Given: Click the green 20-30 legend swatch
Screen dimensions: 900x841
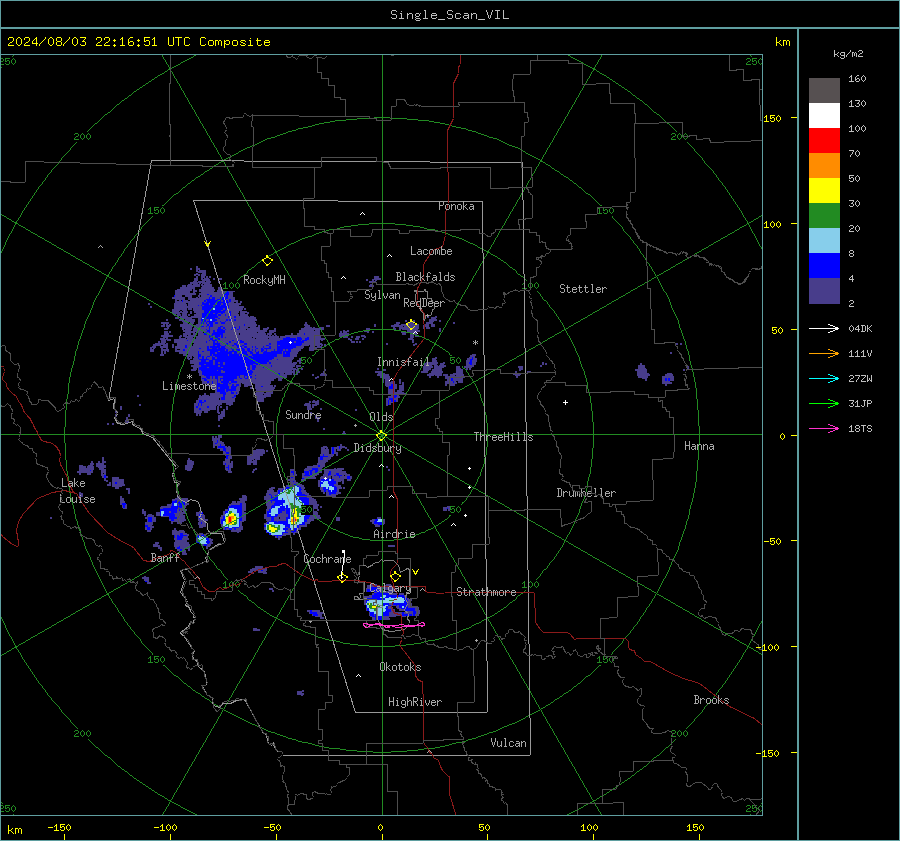Looking at the screenshot, I should [824, 216].
